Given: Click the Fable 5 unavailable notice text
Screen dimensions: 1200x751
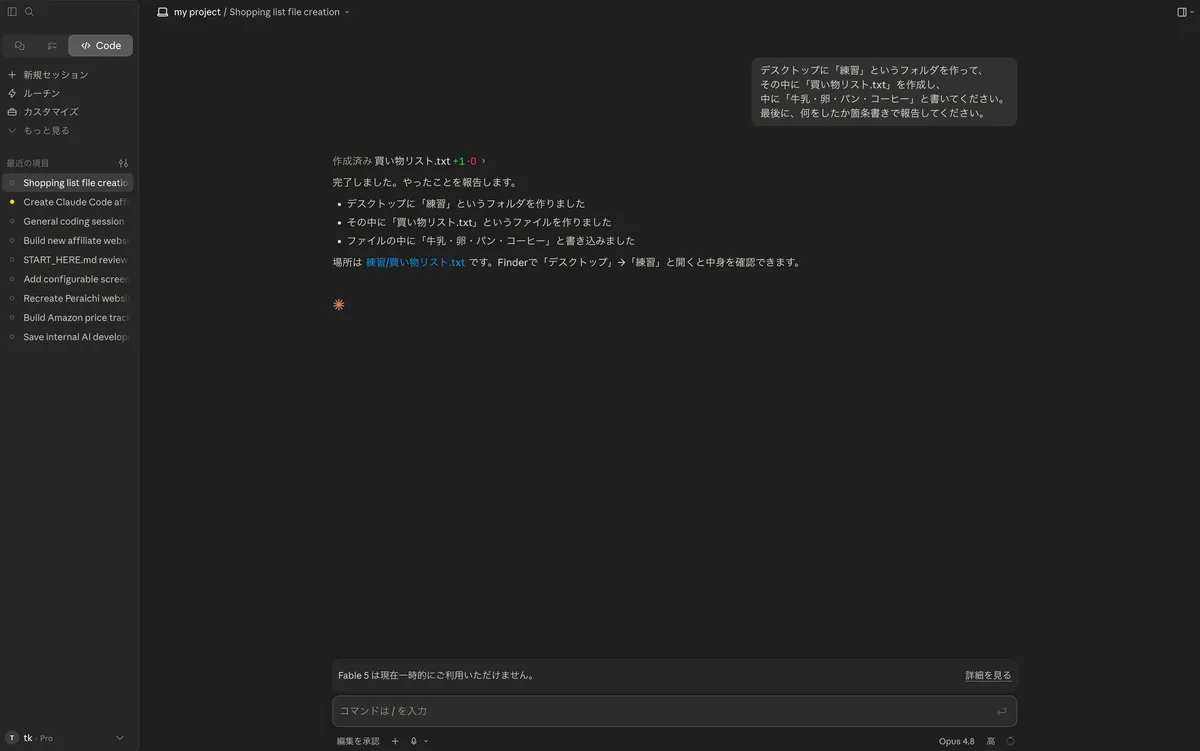Looking at the screenshot, I should click(x=436, y=675).
